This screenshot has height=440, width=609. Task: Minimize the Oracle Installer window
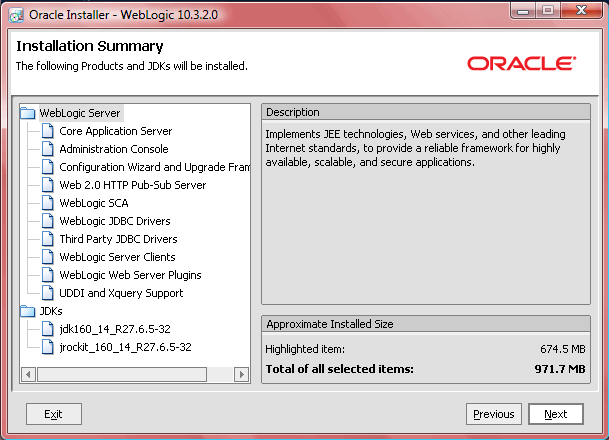523,10
